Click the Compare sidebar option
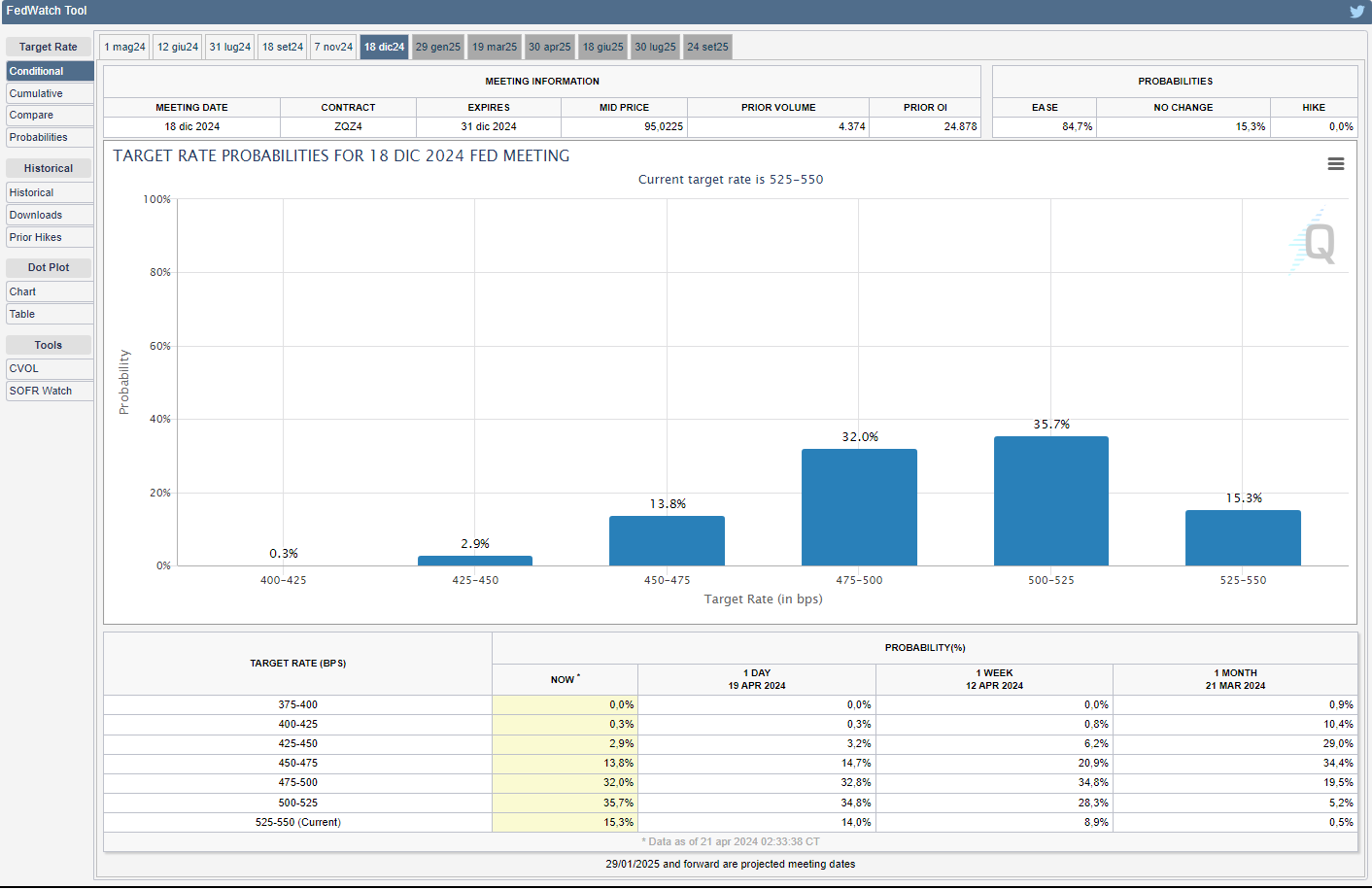The height and width of the screenshot is (889, 1372). coord(49,116)
